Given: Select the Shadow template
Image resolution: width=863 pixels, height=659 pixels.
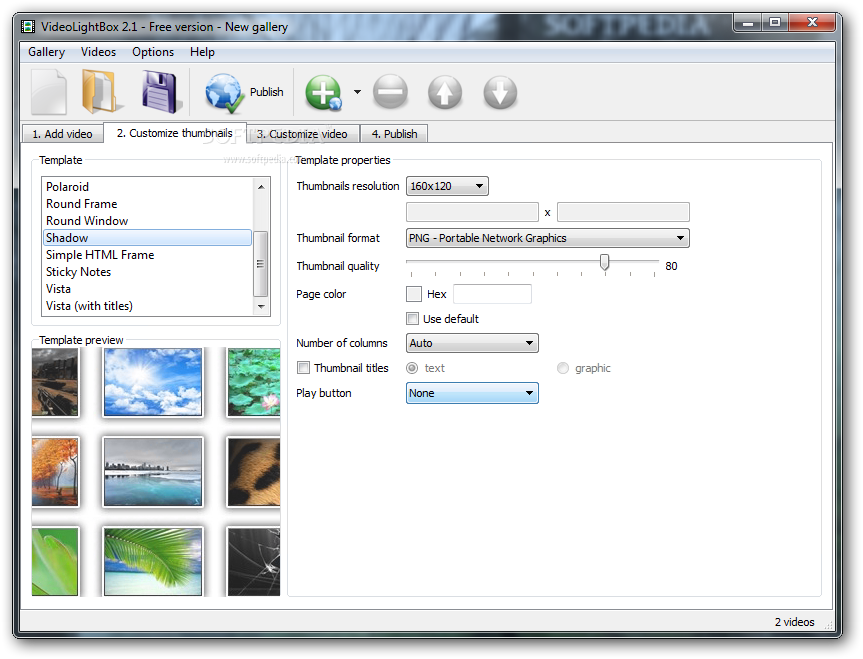Looking at the screenshot, I should [x=147, y=238].
